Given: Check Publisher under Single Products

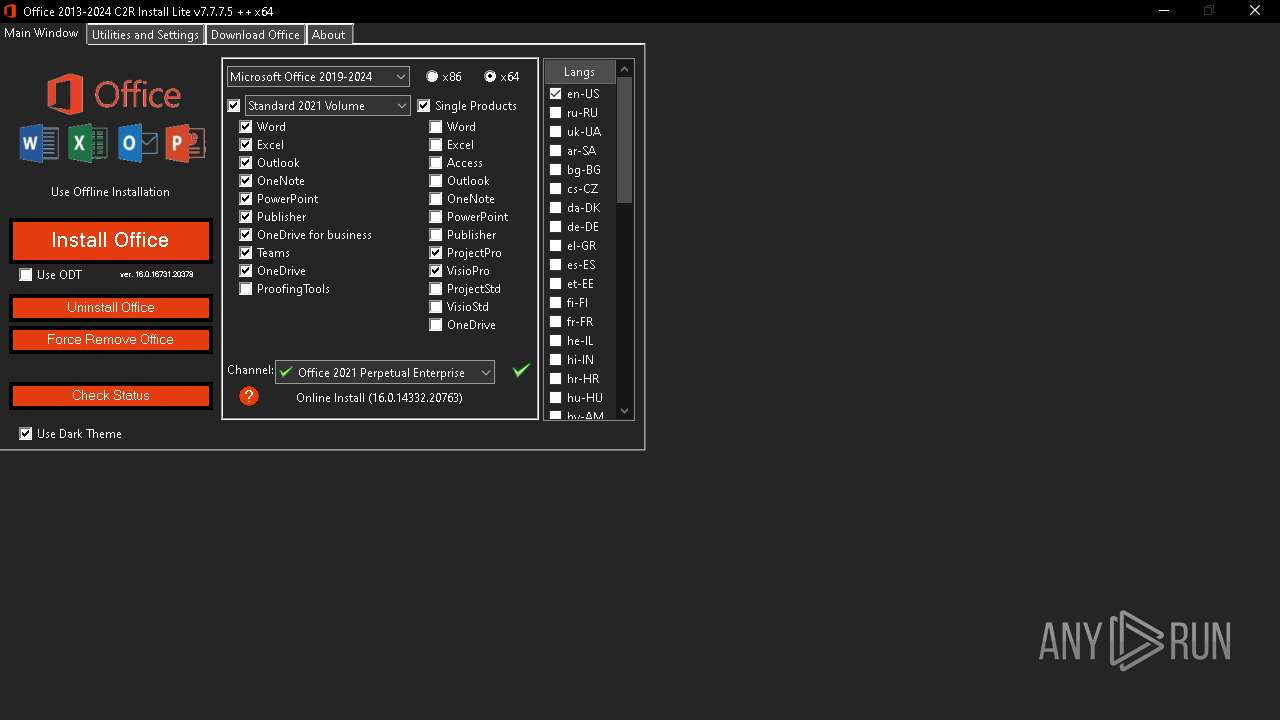Looking at the screenshot, I should click(436, 235).
